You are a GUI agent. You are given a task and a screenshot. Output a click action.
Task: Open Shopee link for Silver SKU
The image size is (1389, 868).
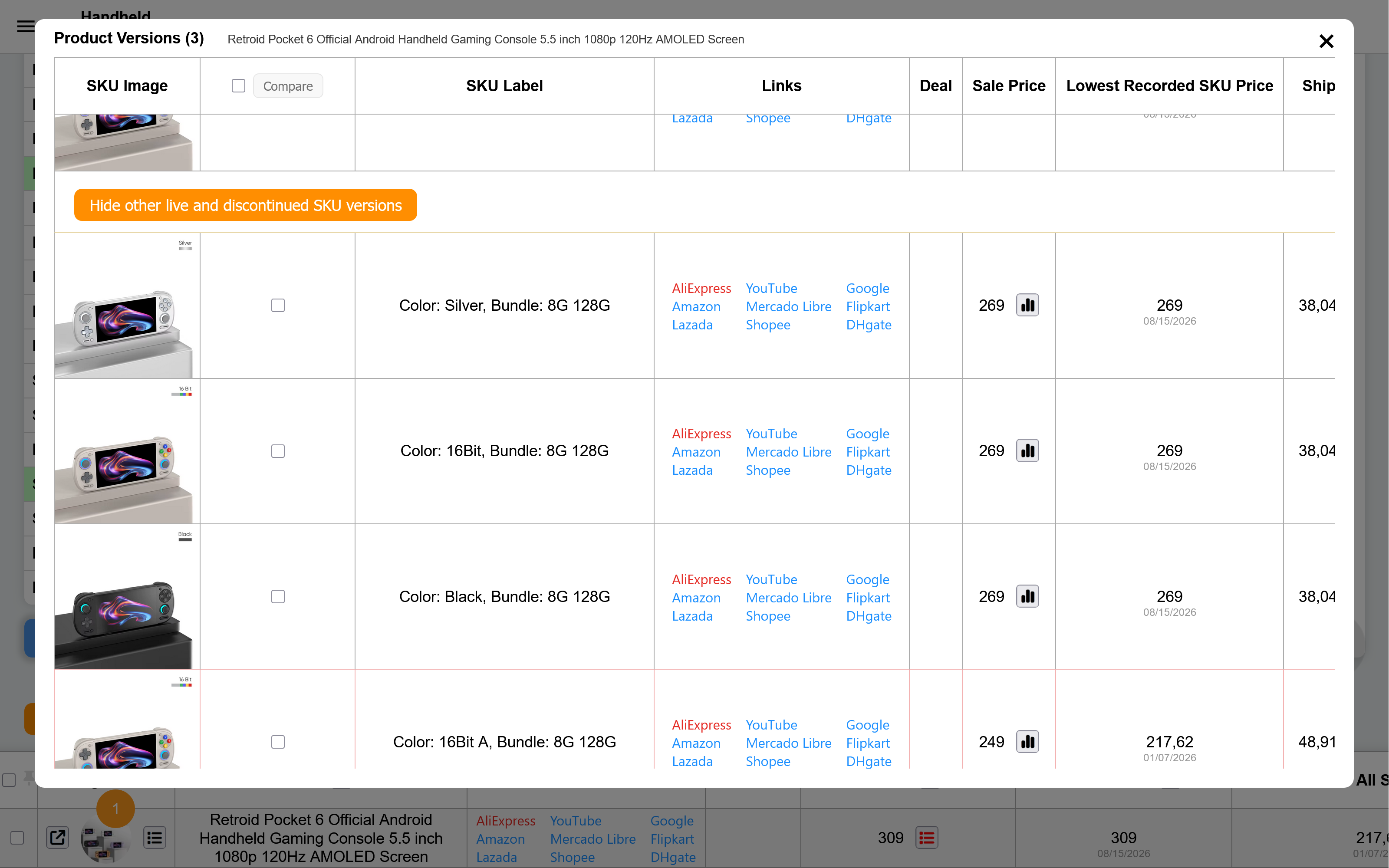pyautogui.click(x=768, y=325)
